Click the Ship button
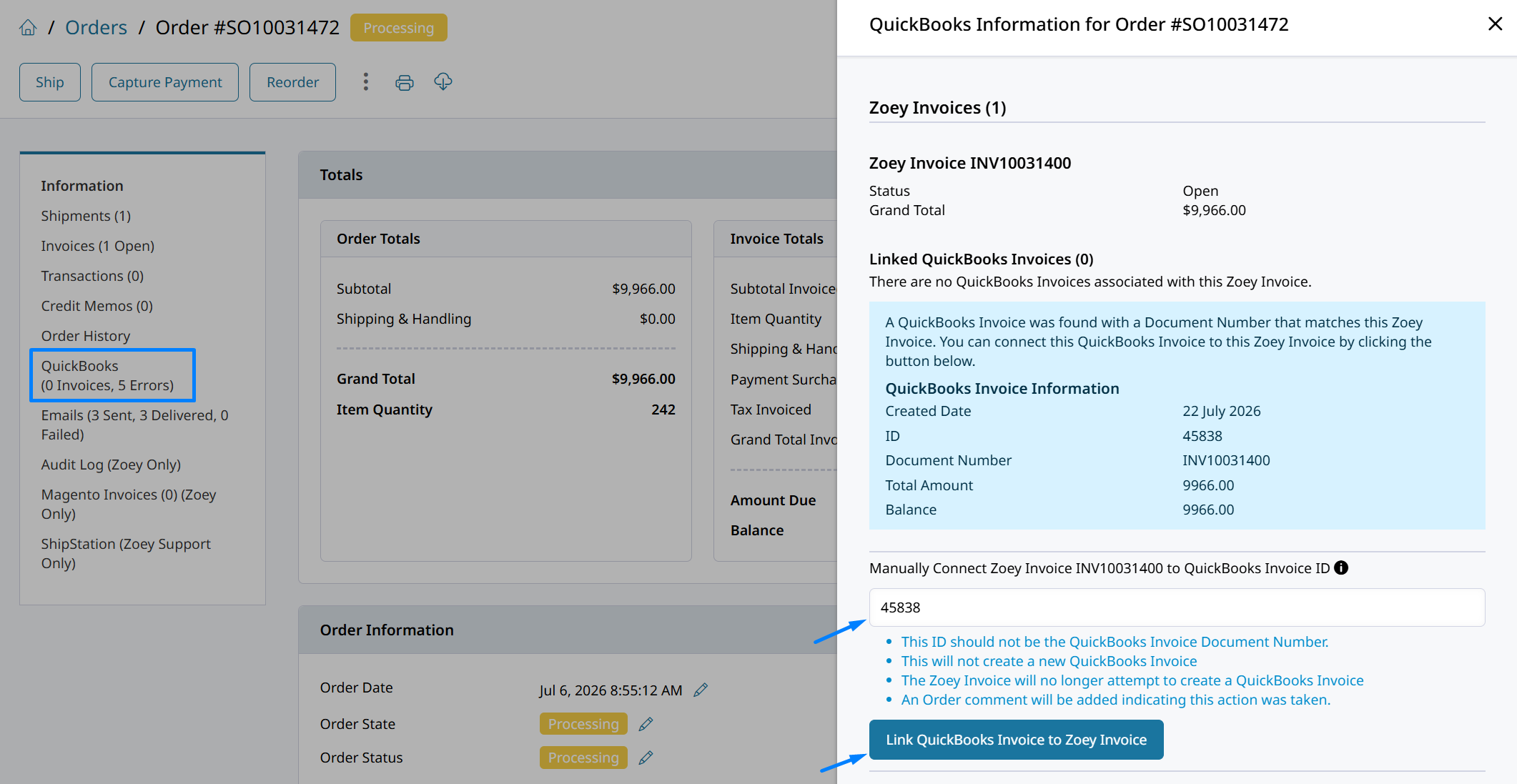Image resolution: width=1517 pixels, height=784 pixels. (x=50, y=82)
